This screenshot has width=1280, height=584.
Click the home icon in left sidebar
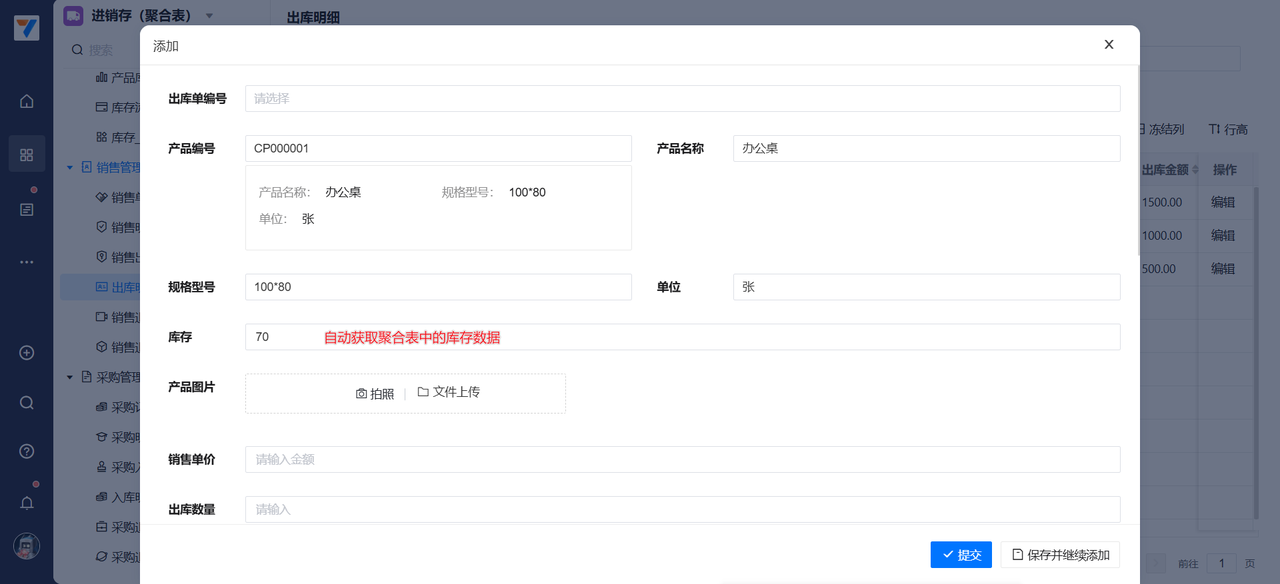(x=27, y=101)
